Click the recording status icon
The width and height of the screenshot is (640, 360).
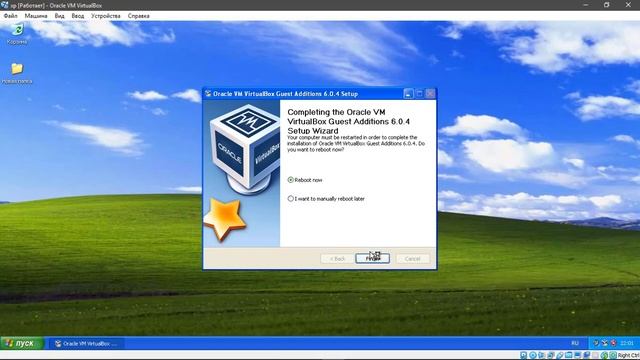587,355
